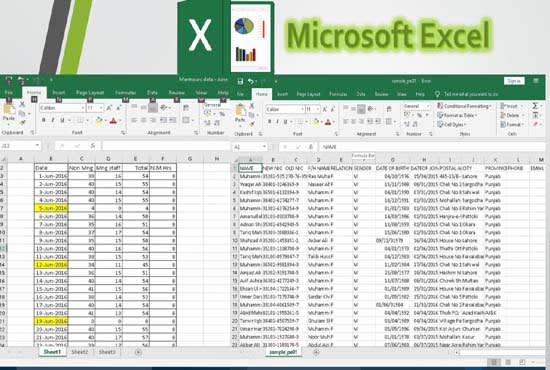The height and width of the screenshot is (370, 550).
Task: Click Page Layout view button in status bar
Action: coord(508,362)
